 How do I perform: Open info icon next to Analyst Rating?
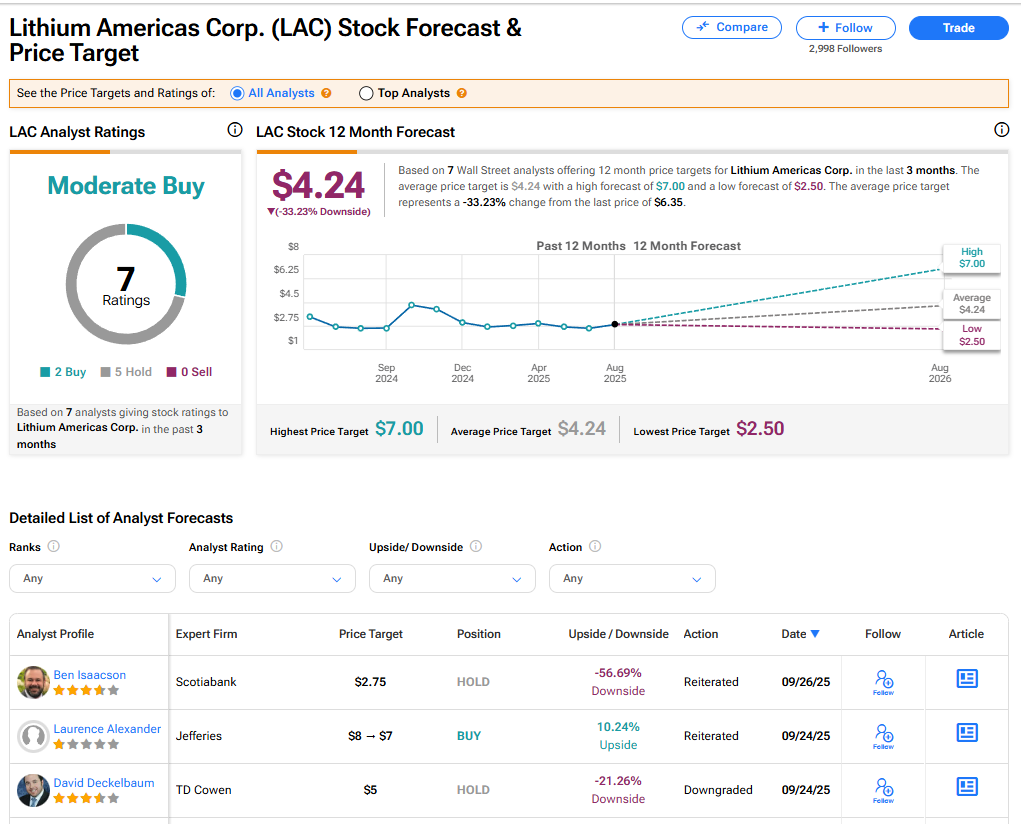(277, 546)
